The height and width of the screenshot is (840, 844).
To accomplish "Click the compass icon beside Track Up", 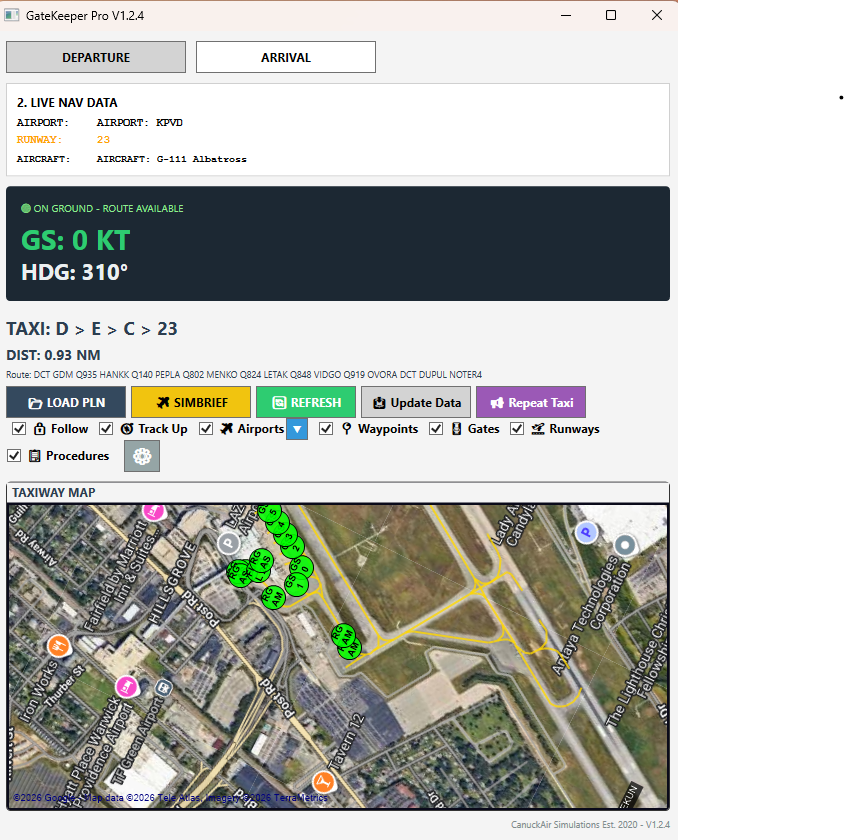I will pyautogui.click(x=127, y=429).
